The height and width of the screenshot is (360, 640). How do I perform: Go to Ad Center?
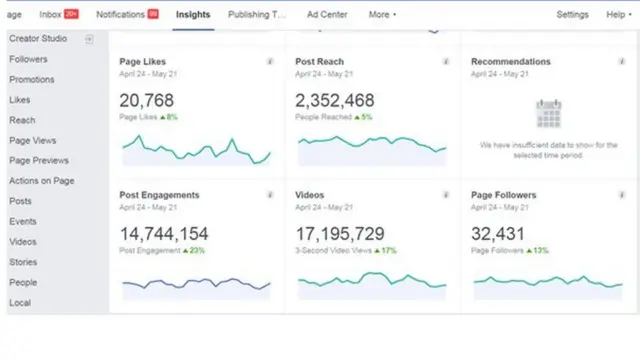pyautogui.click(x=327, y=15)
